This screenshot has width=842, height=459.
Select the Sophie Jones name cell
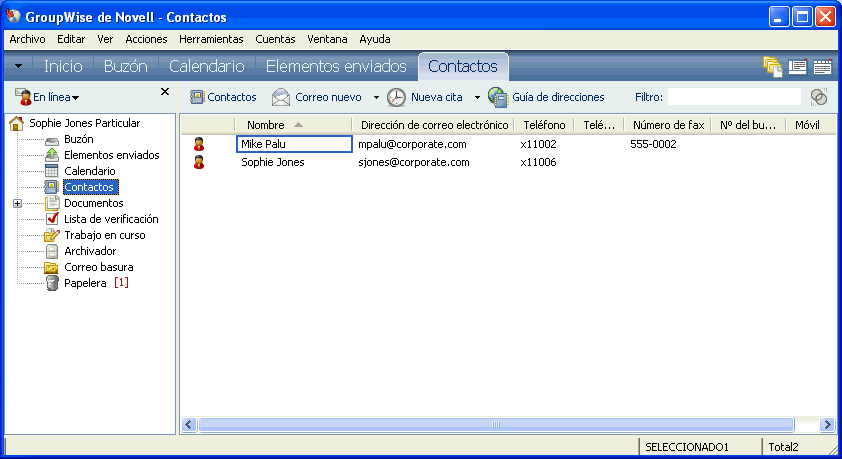click(x=294, y=162)
